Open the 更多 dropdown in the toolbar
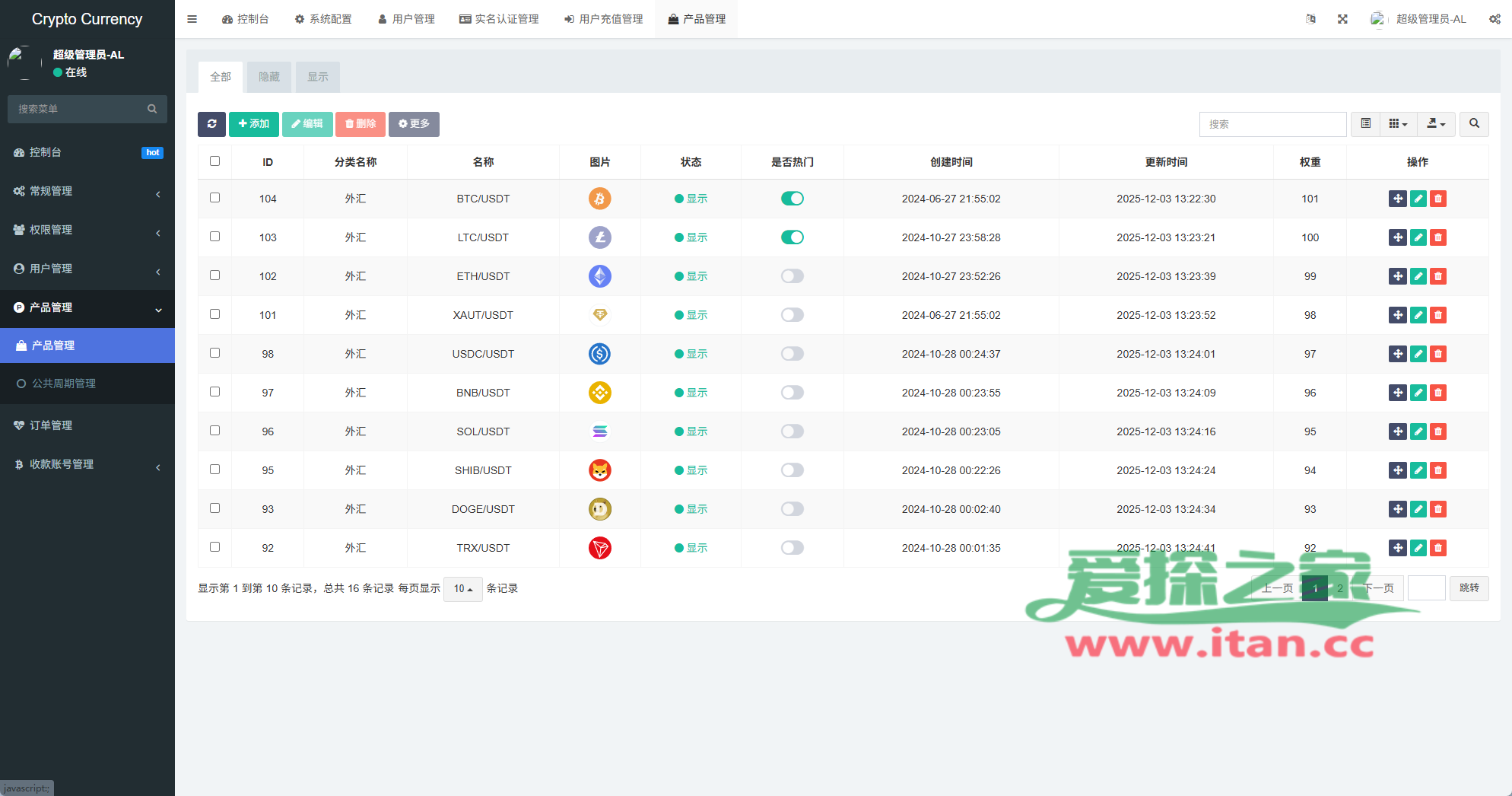Viewport: 1512px width, 796px height. pyautogui.click(x=414, y=124)
